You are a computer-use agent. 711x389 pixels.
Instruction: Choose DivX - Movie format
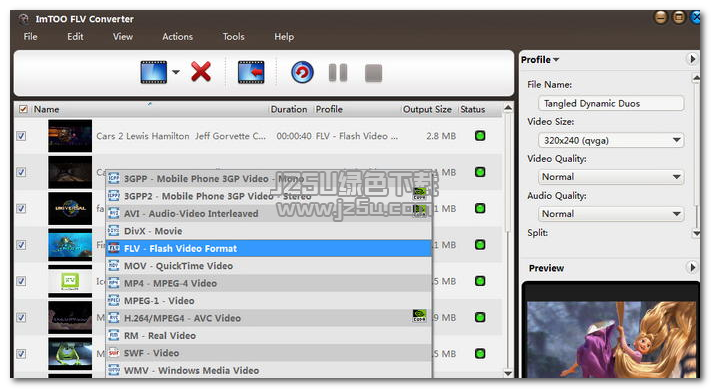pyautogui.click(x=269, y=231)
